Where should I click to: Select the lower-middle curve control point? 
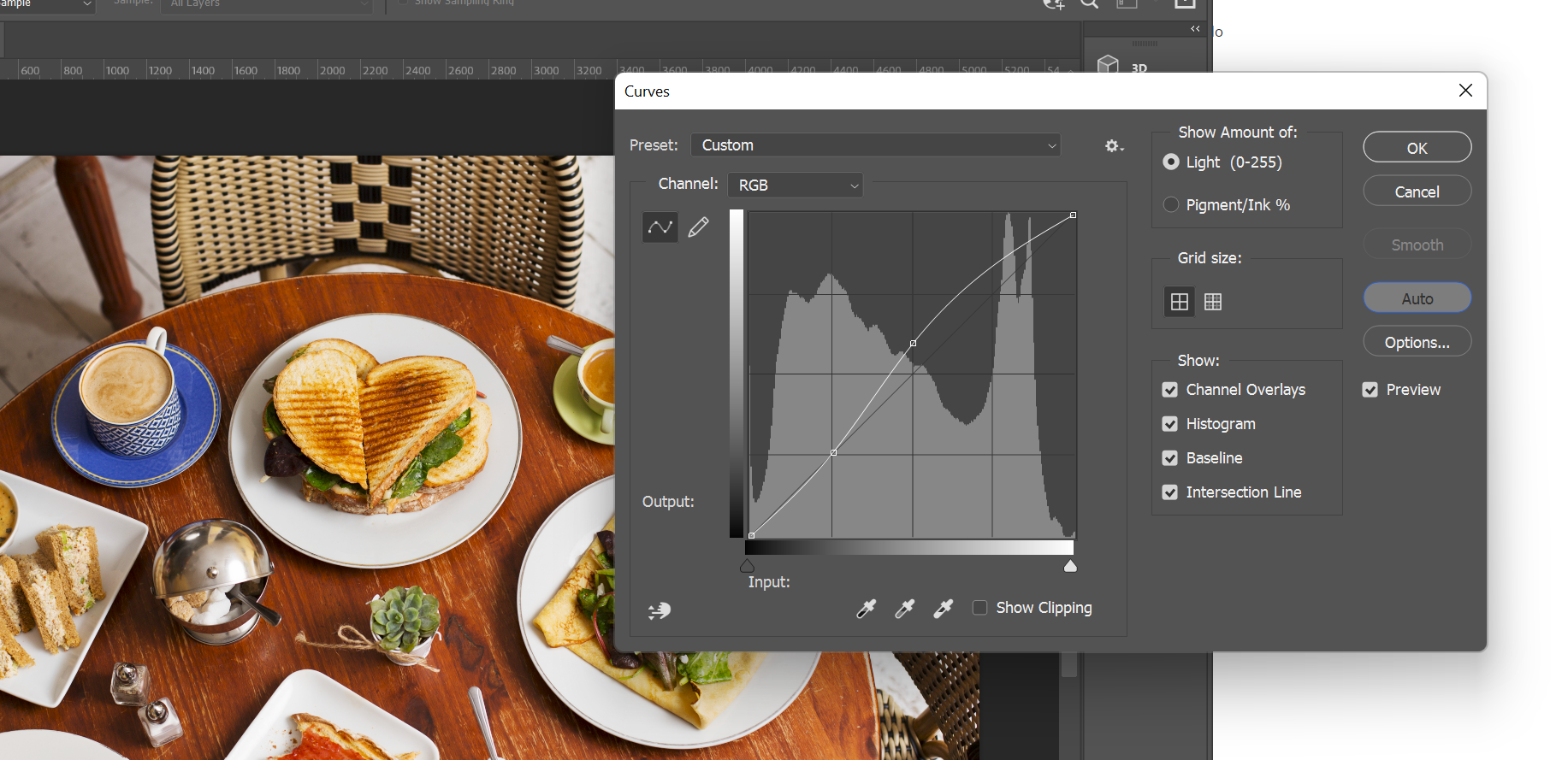834,452
